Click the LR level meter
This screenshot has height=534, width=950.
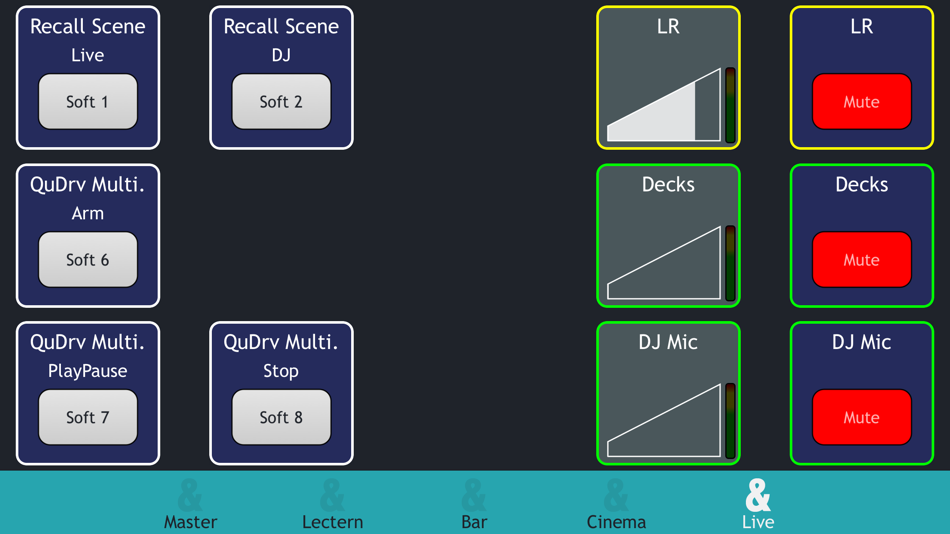click(x=730, y=105)
